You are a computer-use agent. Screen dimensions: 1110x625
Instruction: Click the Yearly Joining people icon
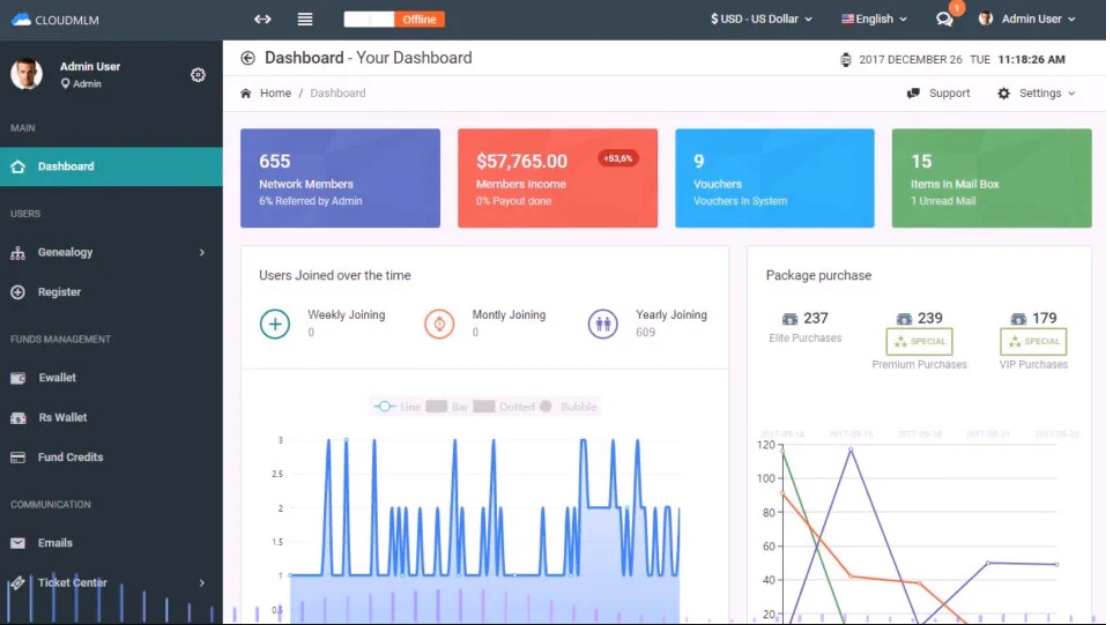pos(603,324)
